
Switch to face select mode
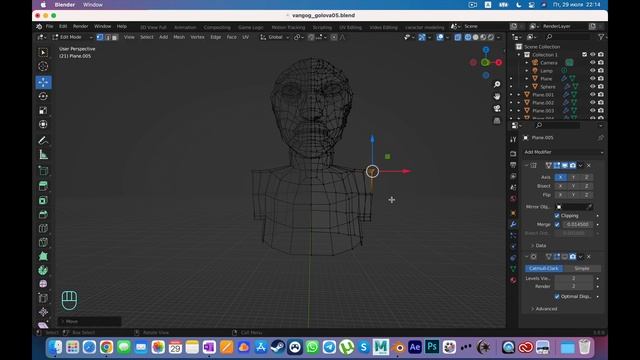115,37
